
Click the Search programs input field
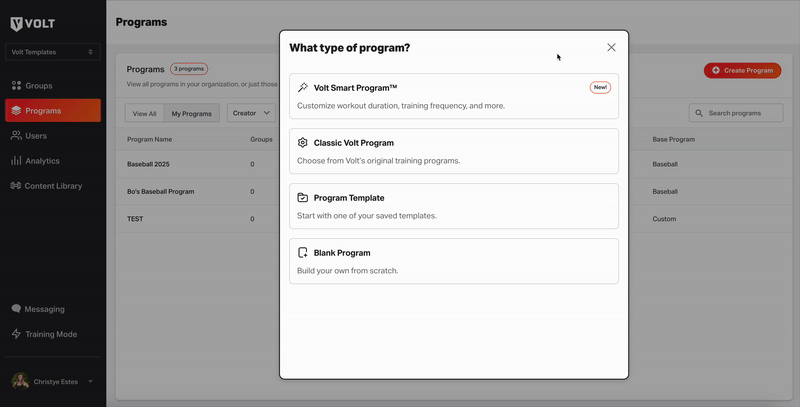point(742,113)
